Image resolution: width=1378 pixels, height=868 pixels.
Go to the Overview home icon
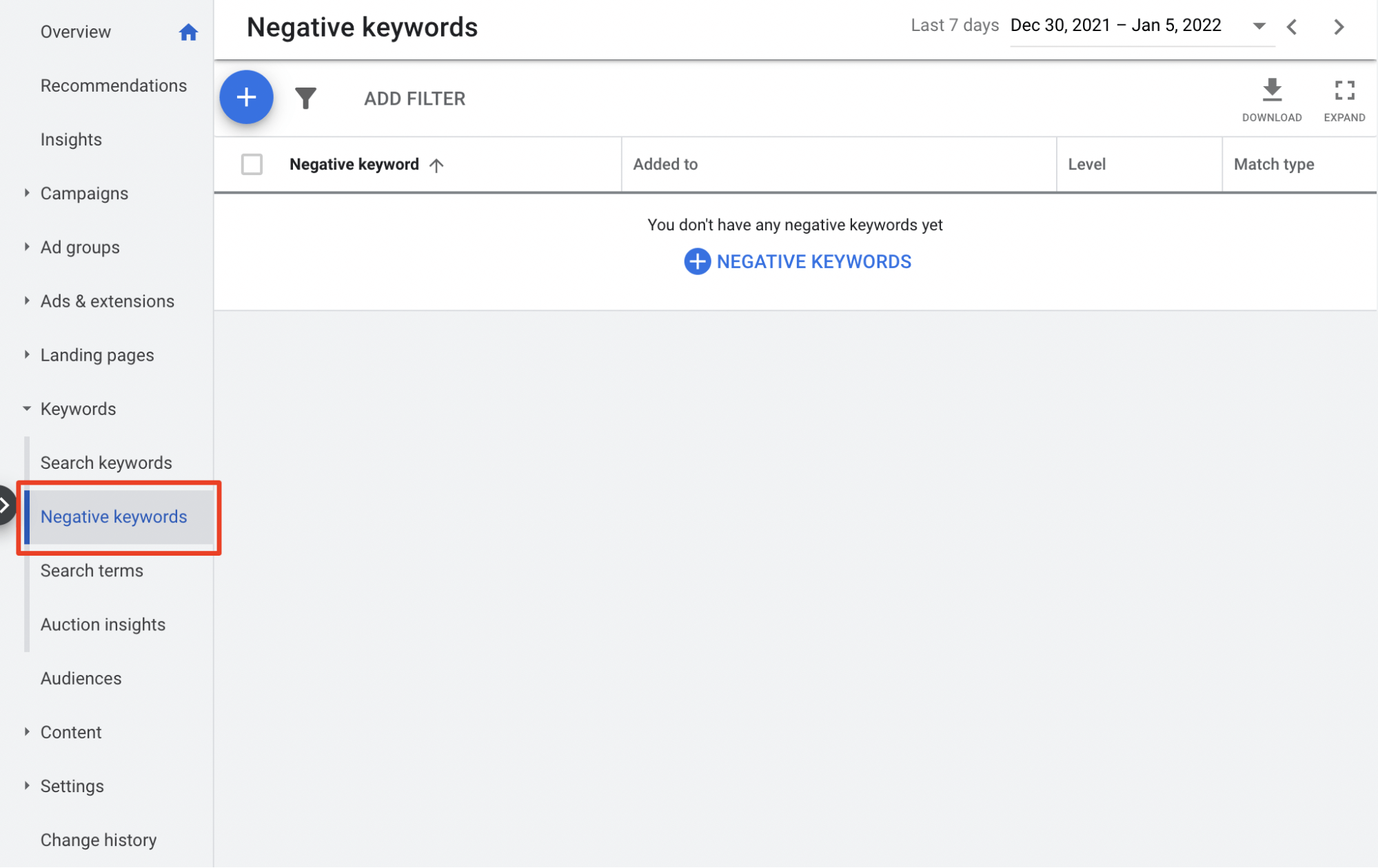tap(188, 32)
